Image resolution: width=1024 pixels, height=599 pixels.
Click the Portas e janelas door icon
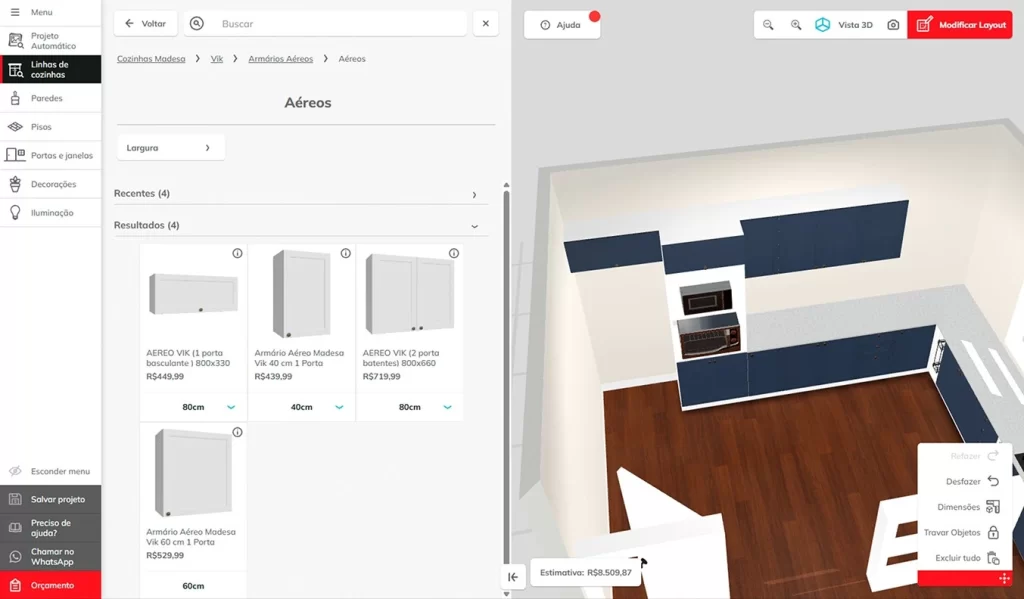(15, 155)
